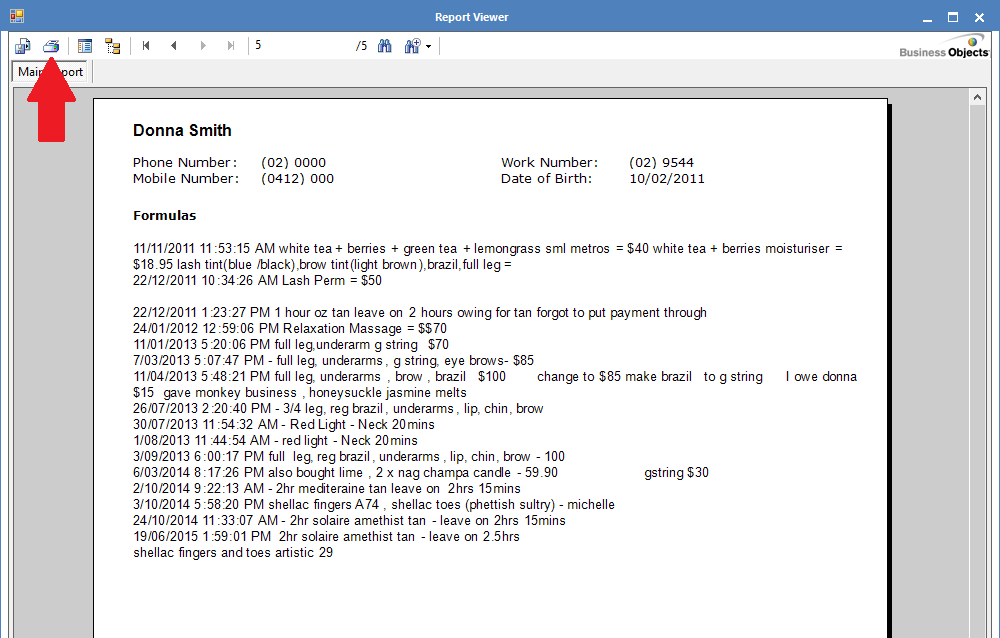Click the scroll up arrow

click(x=978, y=98)
